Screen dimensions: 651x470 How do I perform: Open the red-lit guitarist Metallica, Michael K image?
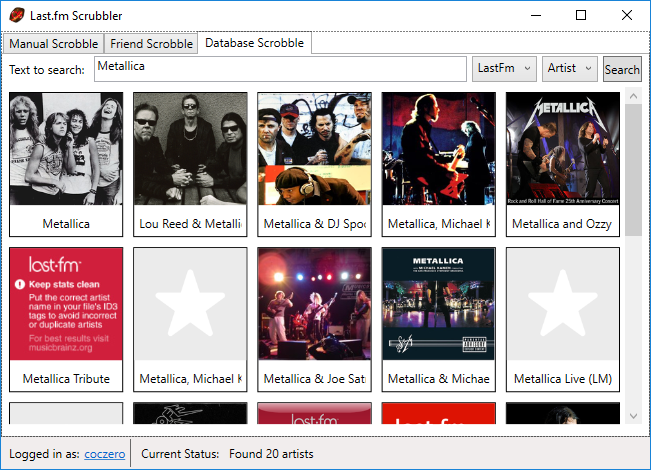pyautogui.click(x=438, y=149)
